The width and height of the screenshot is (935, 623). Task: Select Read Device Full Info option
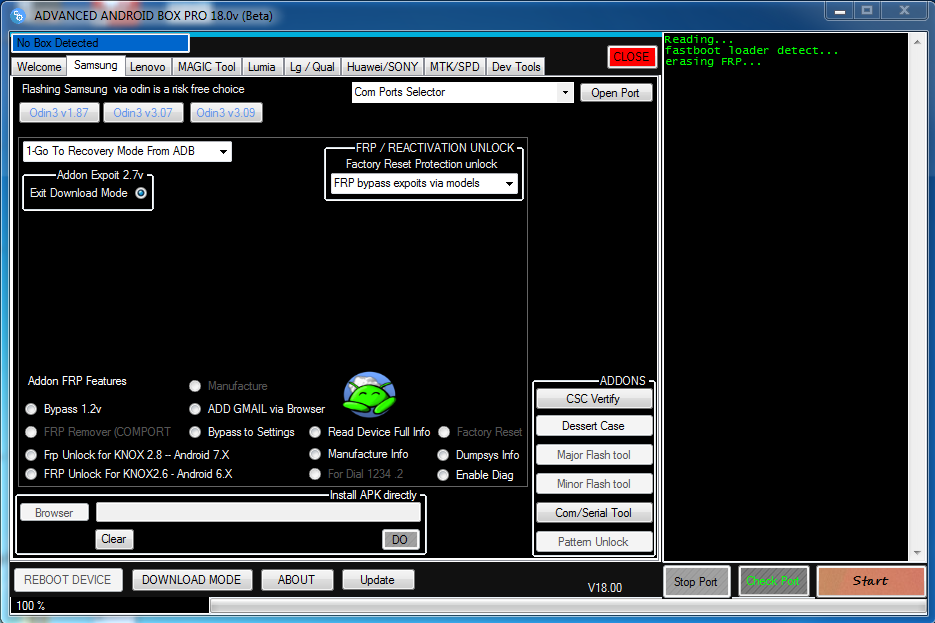coord(315,432)
